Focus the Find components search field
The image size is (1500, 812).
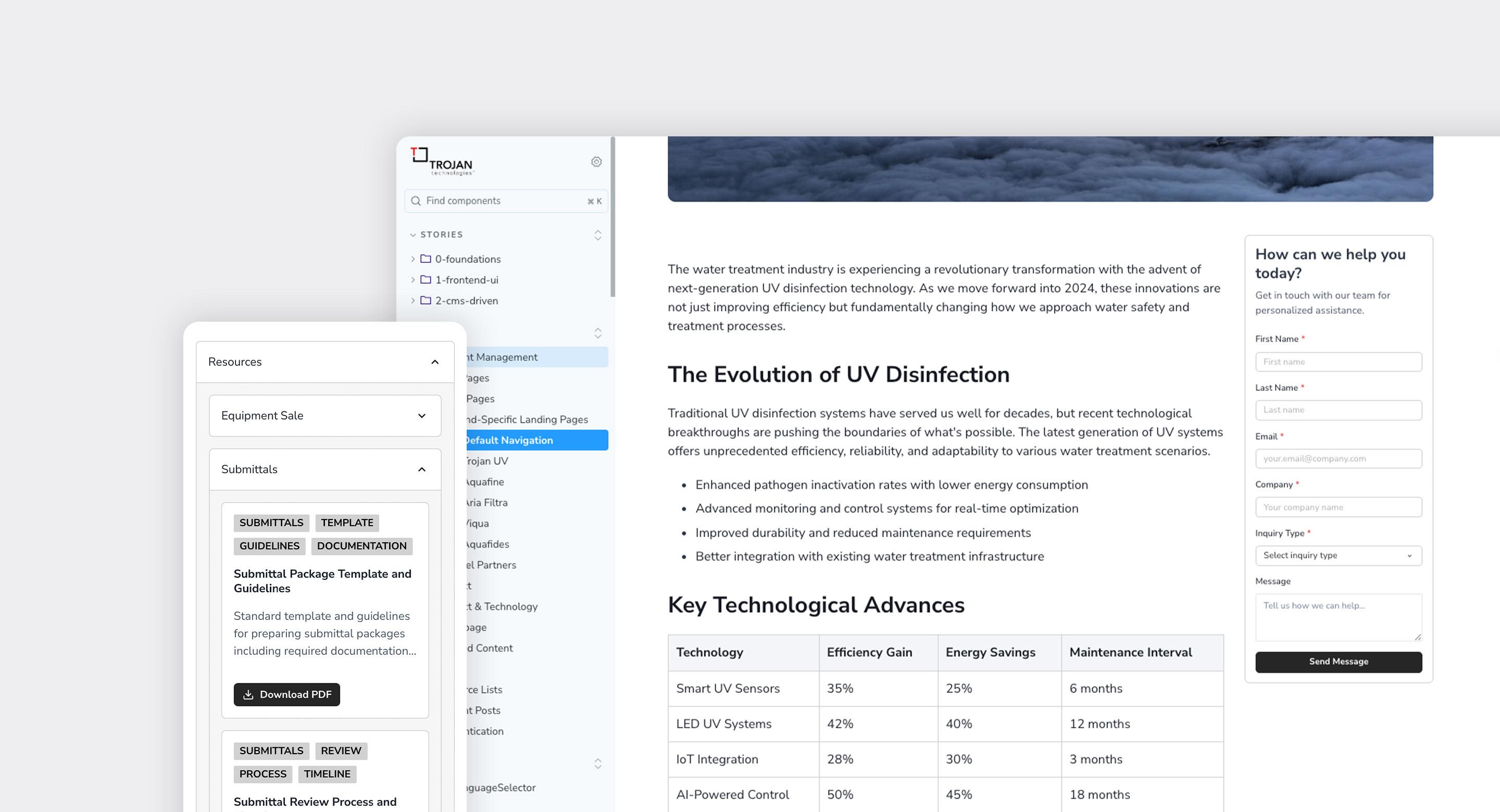tap(506, 201)
